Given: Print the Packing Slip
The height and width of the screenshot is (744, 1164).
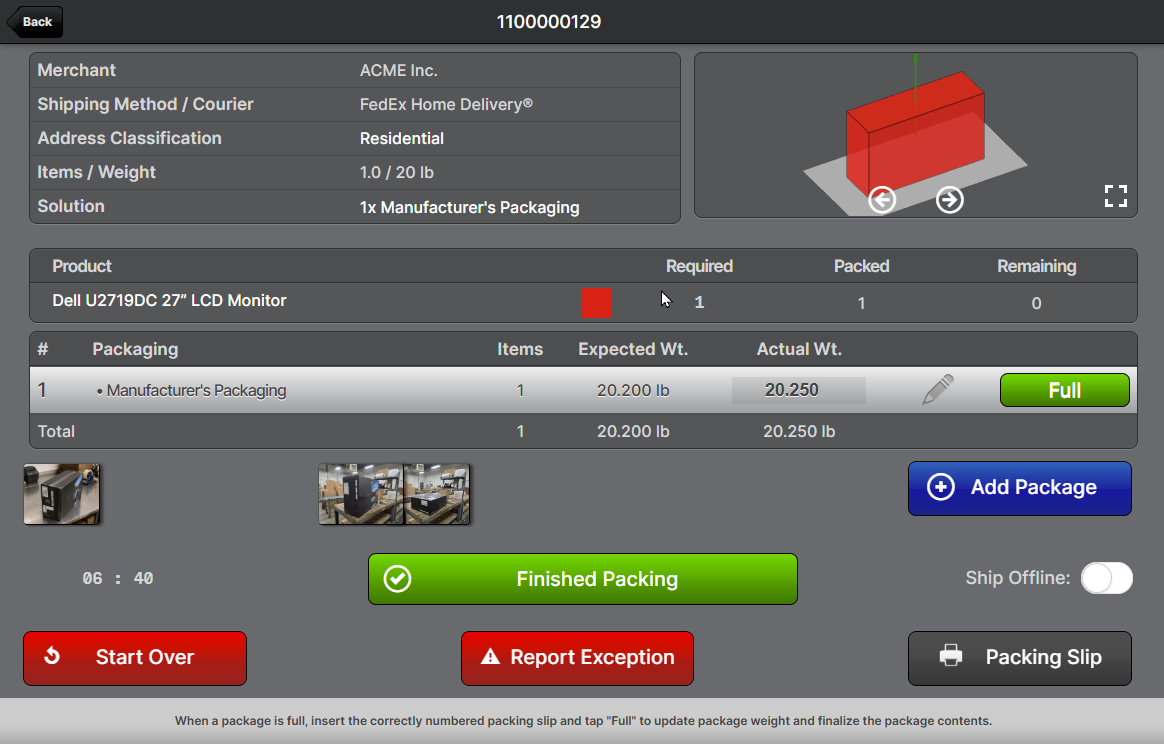Looking at the screenshot, I should [x=1019, y=658].
